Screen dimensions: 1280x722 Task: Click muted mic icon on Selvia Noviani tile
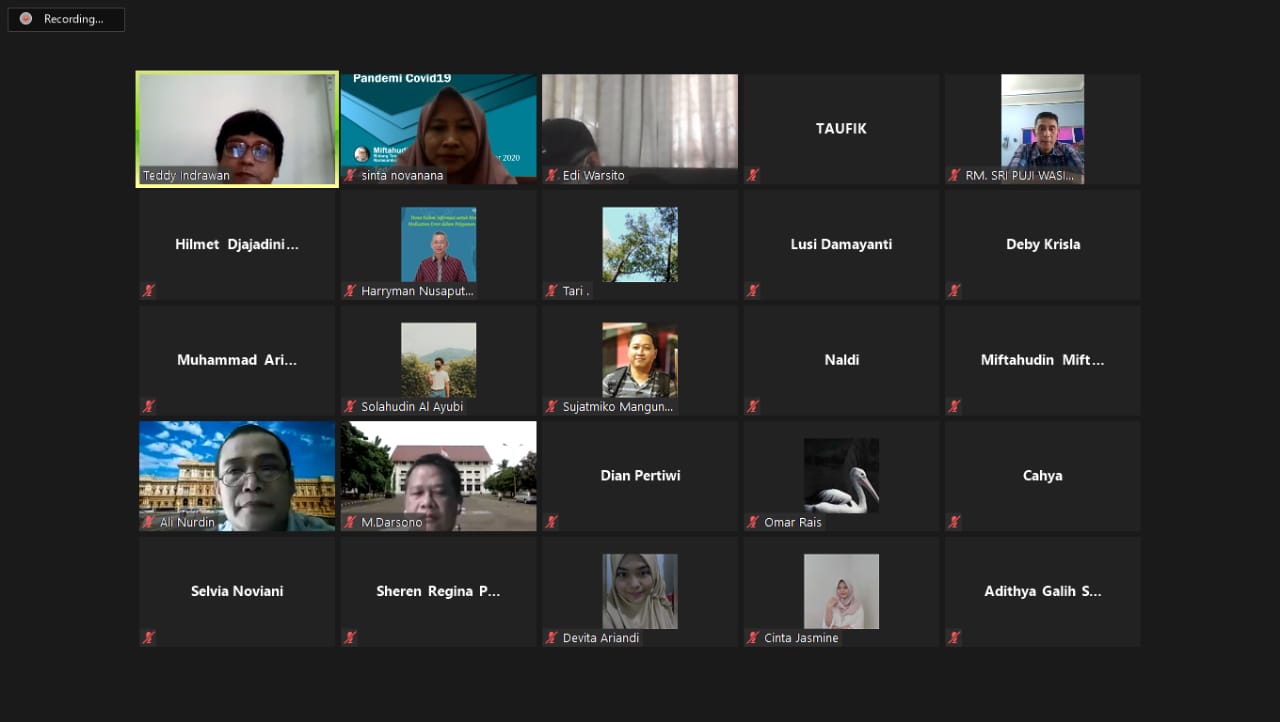pyautogui.click(x=148, y=638)
